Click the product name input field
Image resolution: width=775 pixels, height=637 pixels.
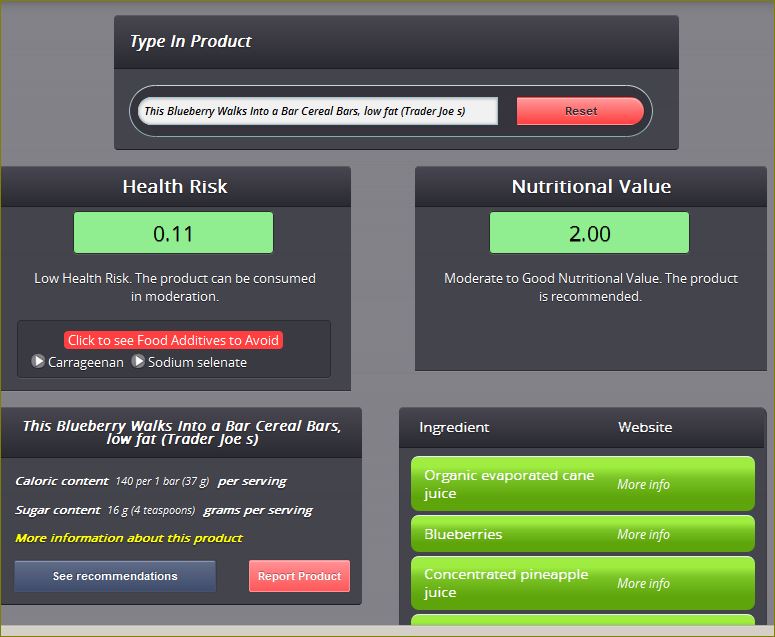coord(318,111)
